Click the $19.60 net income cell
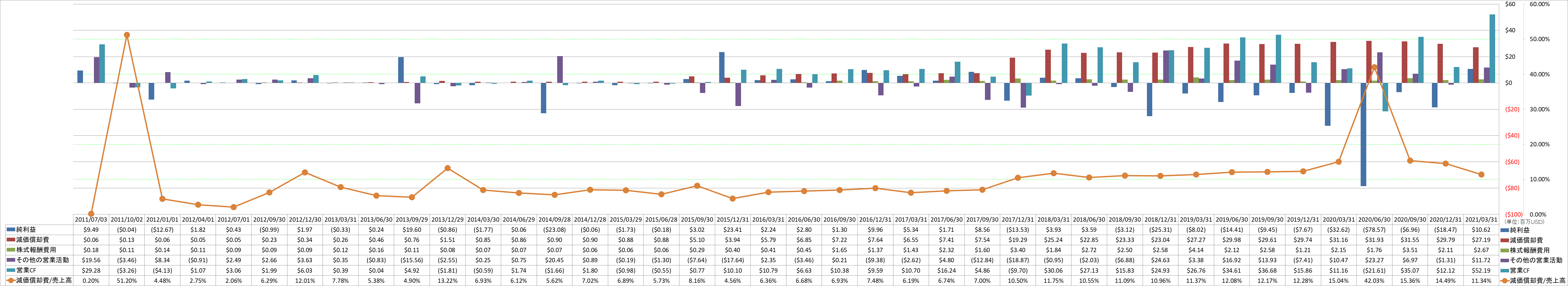The width and height of the screenshot is (1568, 286). click(x=411, y=230)
